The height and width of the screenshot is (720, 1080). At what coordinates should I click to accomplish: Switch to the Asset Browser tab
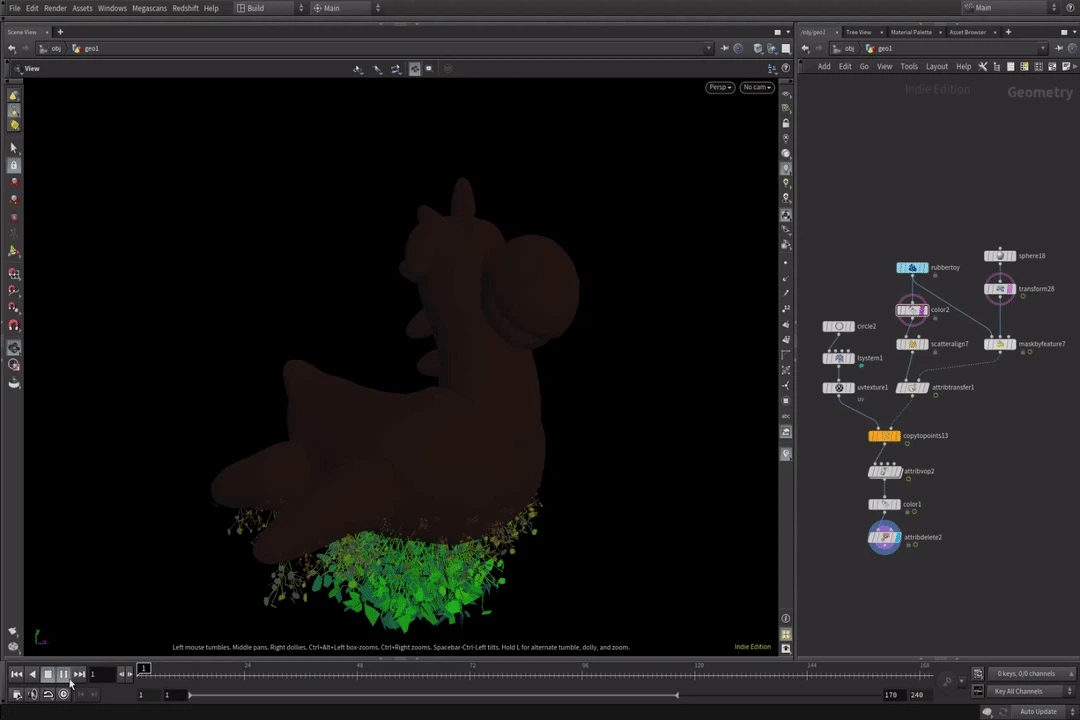tap(967, 32)
